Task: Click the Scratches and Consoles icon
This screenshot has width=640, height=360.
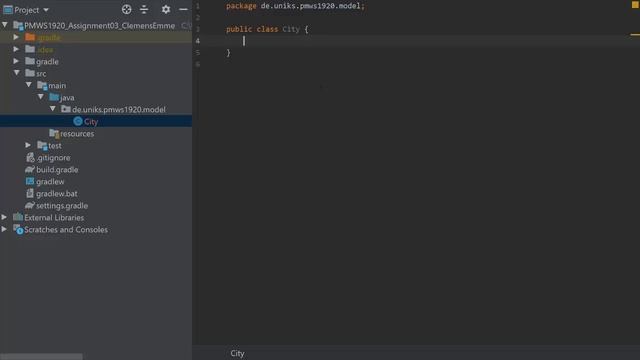Action: [18, 229]
